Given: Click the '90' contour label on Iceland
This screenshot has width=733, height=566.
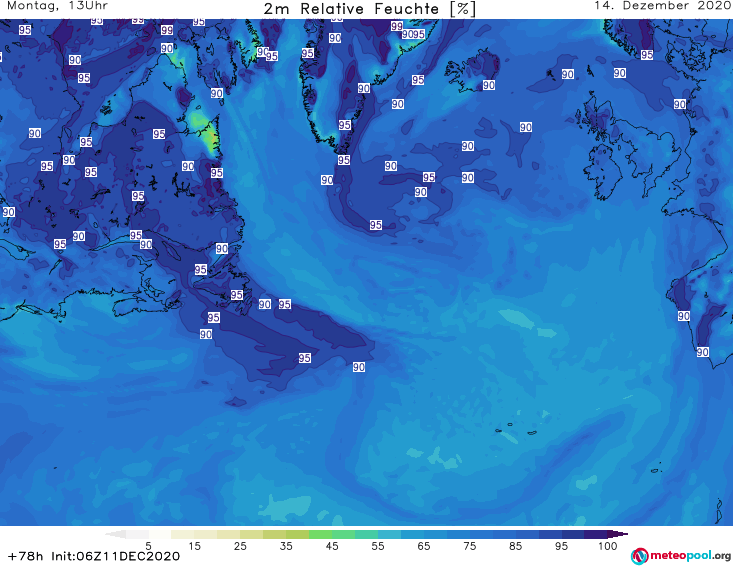Looking at the screenshot, I should pos(489,85).
